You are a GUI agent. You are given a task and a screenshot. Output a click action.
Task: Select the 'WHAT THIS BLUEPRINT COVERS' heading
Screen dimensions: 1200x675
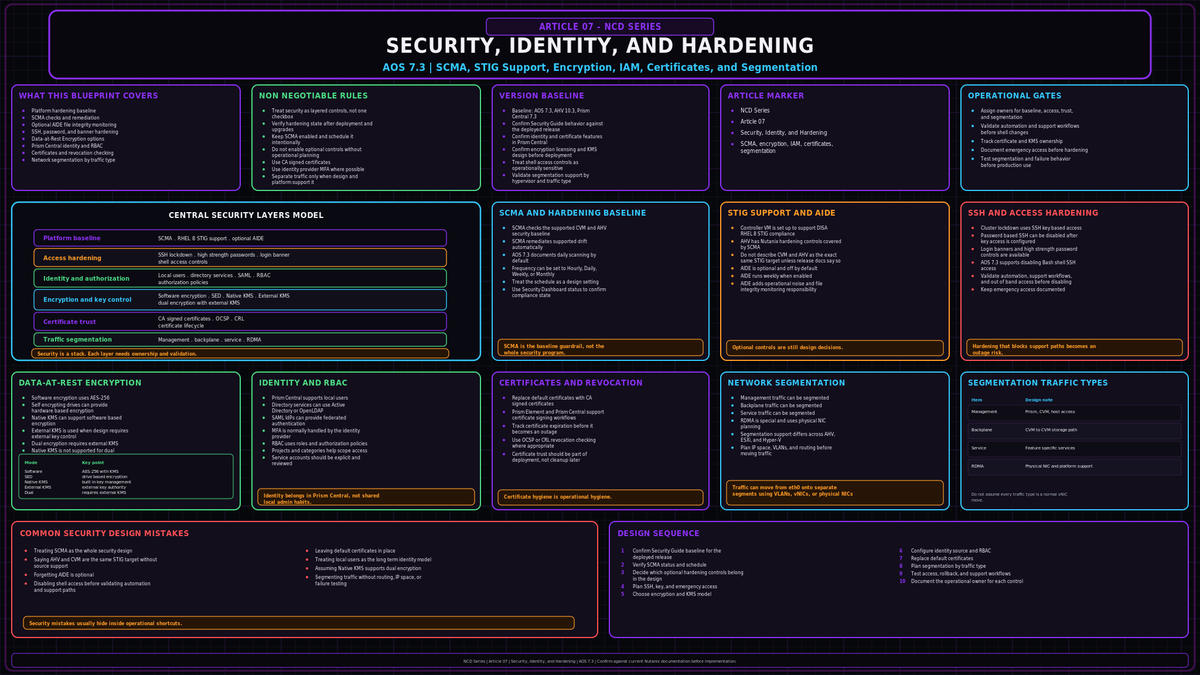coord(88,96)
